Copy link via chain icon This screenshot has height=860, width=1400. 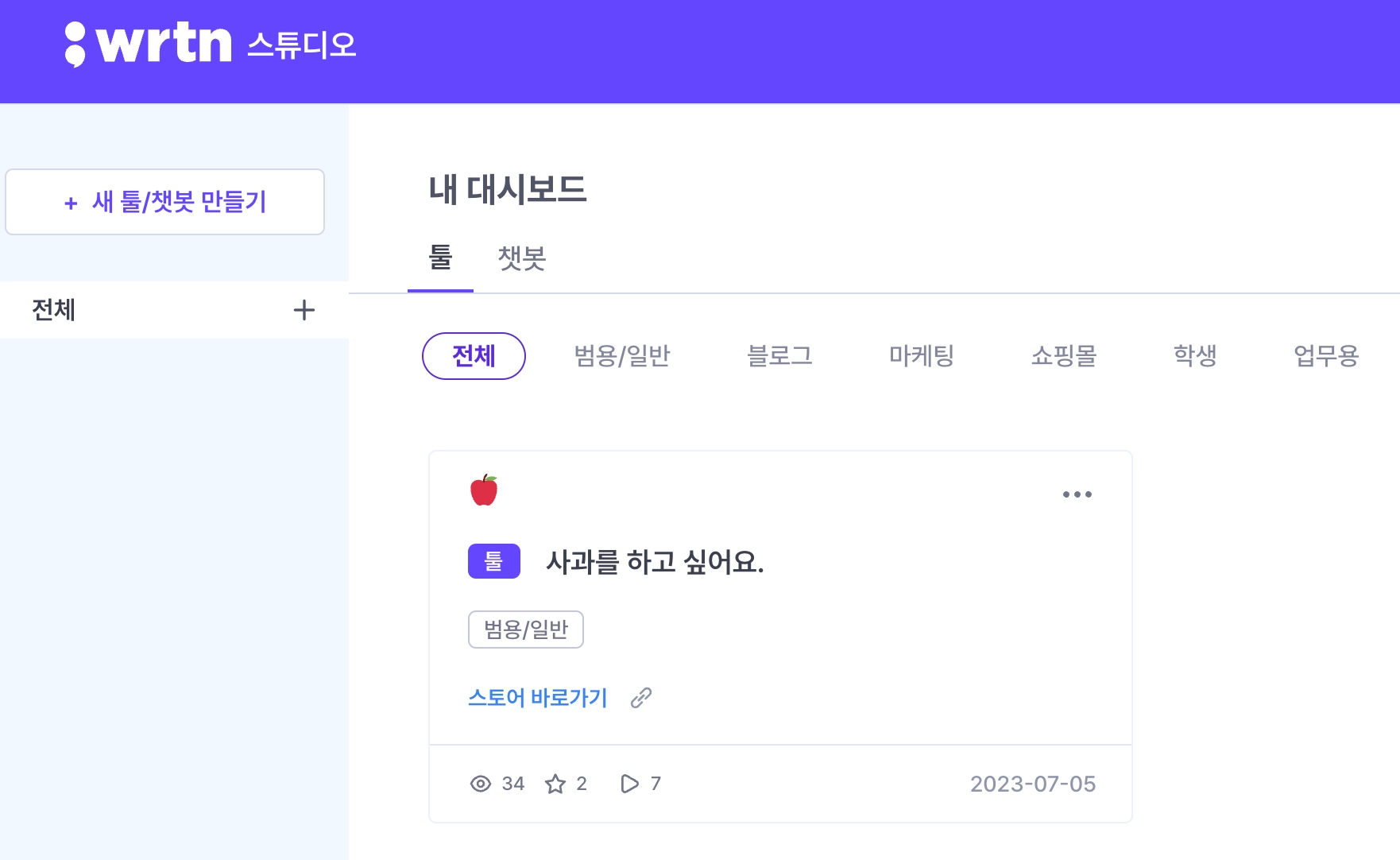[640, 698]
